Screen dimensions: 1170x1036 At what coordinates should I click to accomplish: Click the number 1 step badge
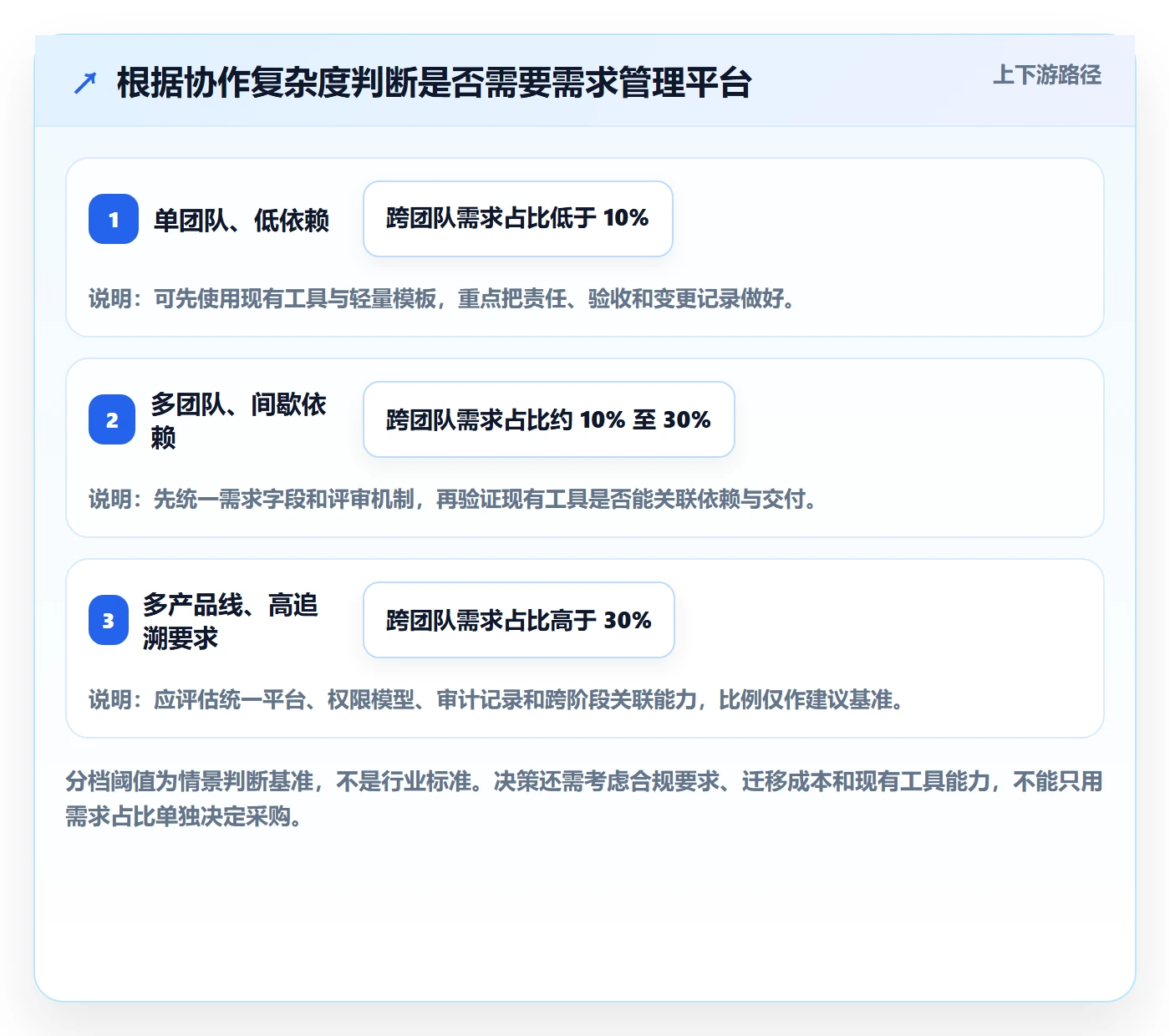click(x=114, y=219)
